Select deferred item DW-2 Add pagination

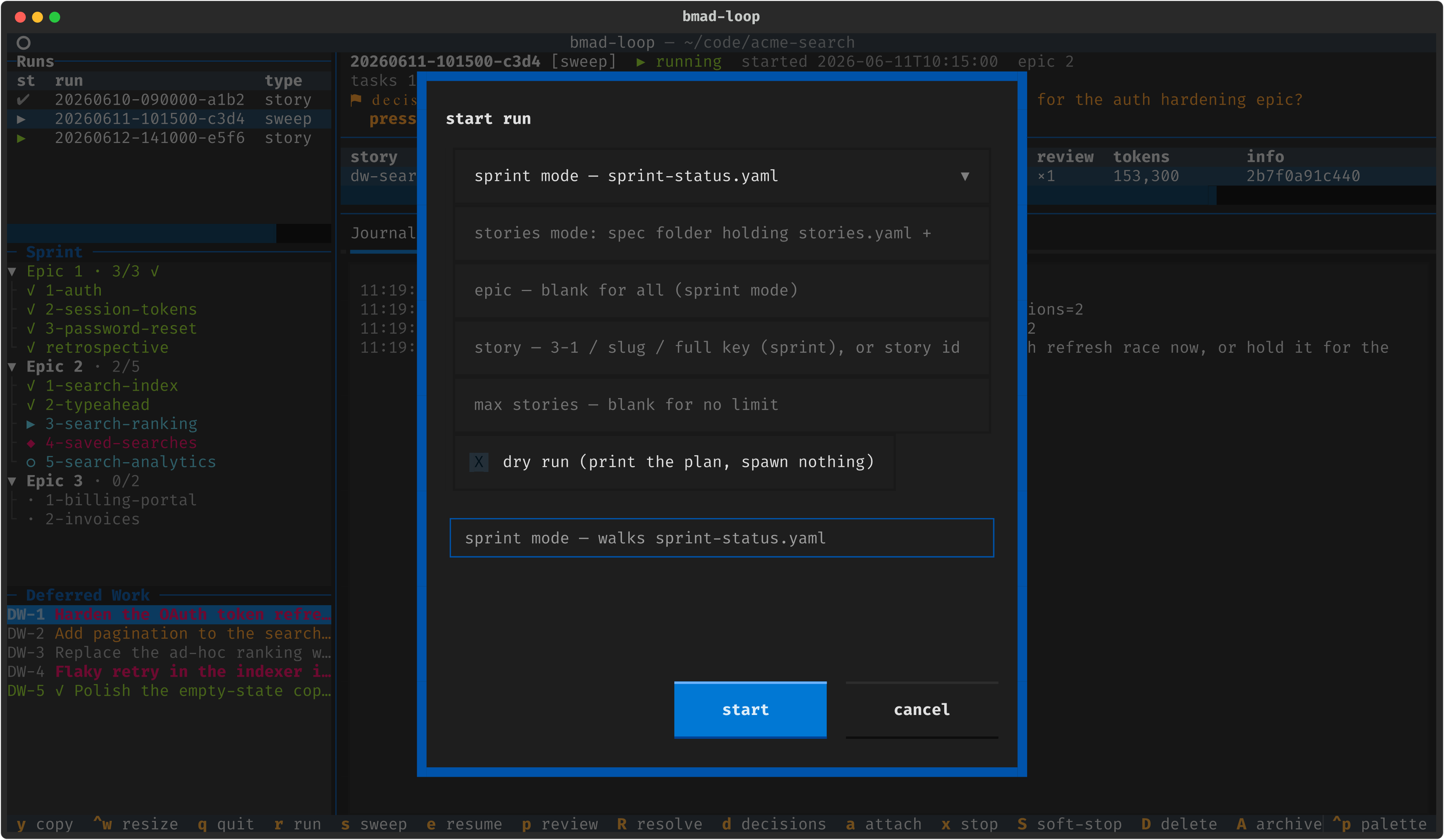[169, 634]
